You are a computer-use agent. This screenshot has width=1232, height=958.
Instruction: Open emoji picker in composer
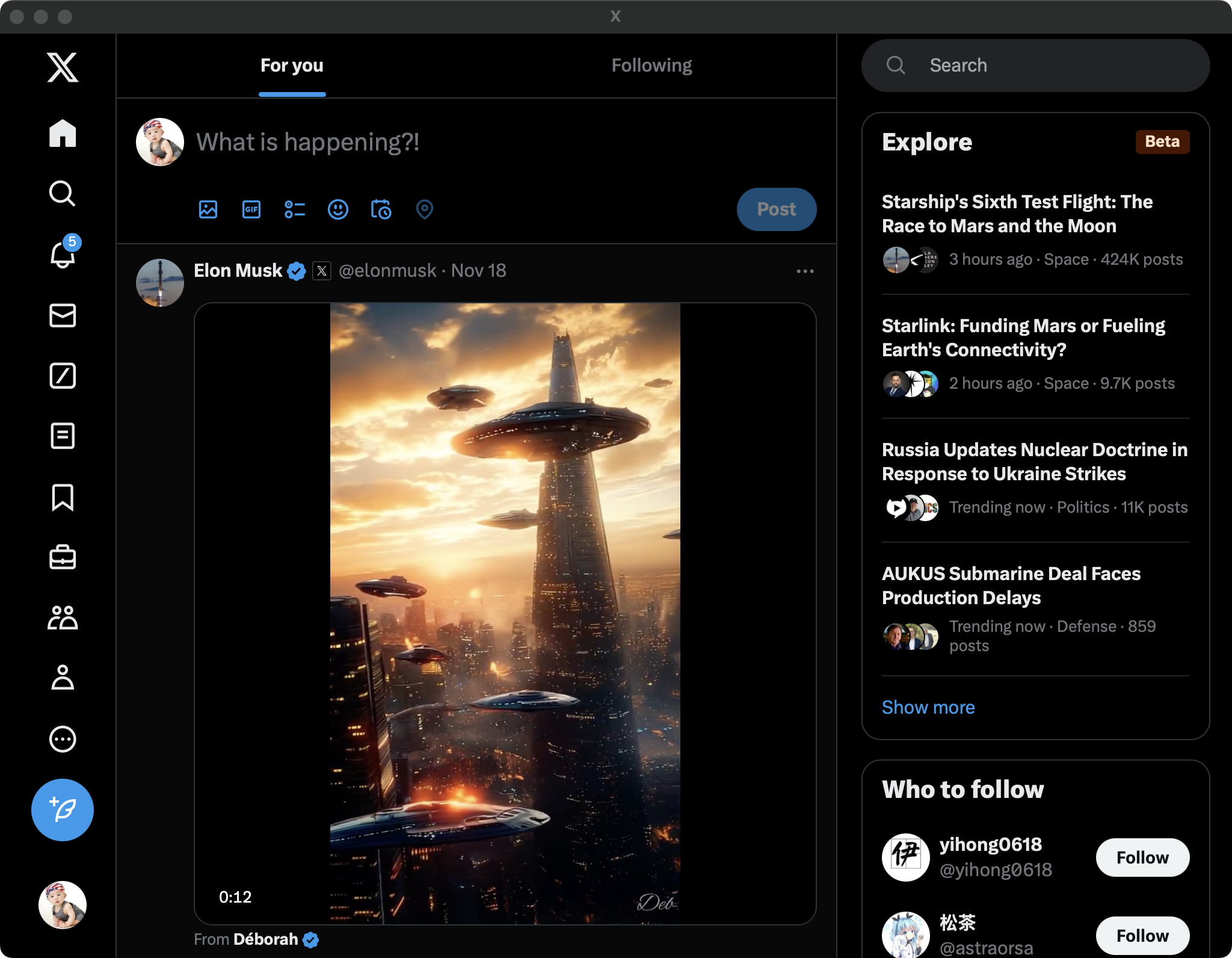point(338,209)
